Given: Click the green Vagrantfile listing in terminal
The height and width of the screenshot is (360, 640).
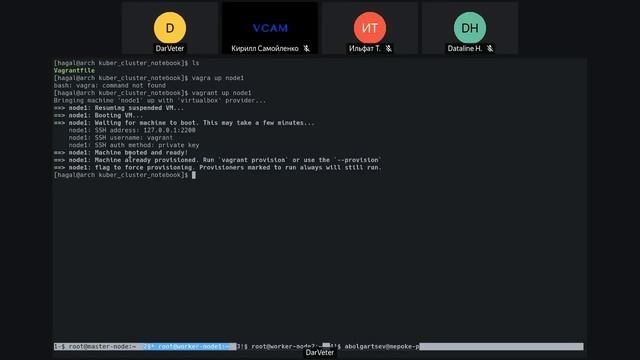Looking at the screenshot, I should pos(74,71).
